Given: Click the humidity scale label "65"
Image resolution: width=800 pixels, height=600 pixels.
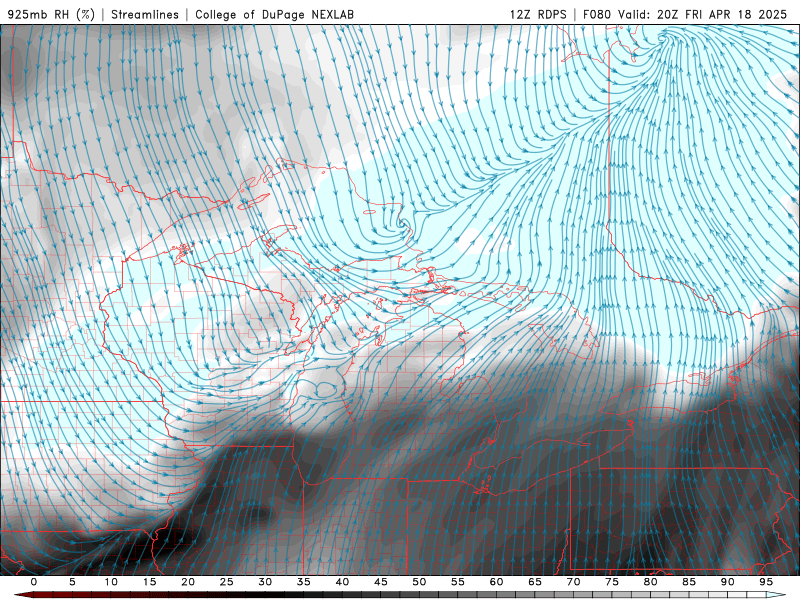Looking at the screenshot, I should 535,582.
